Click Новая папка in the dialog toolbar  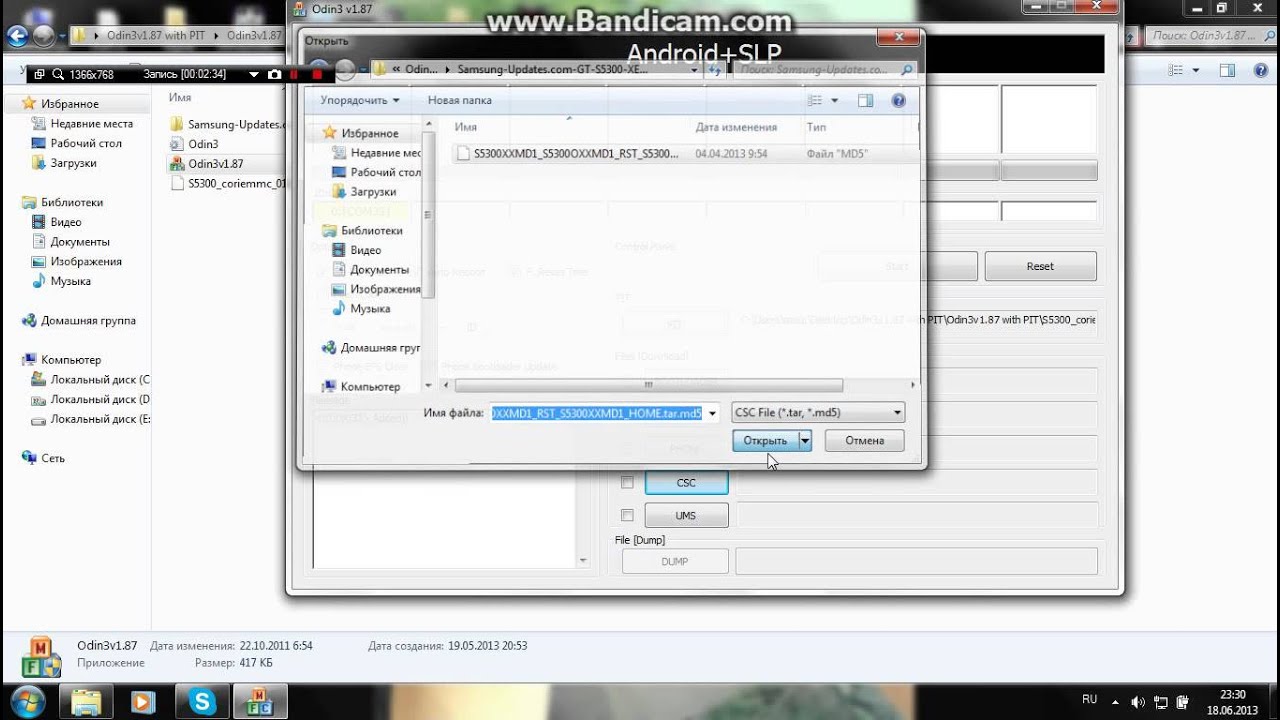459,100
